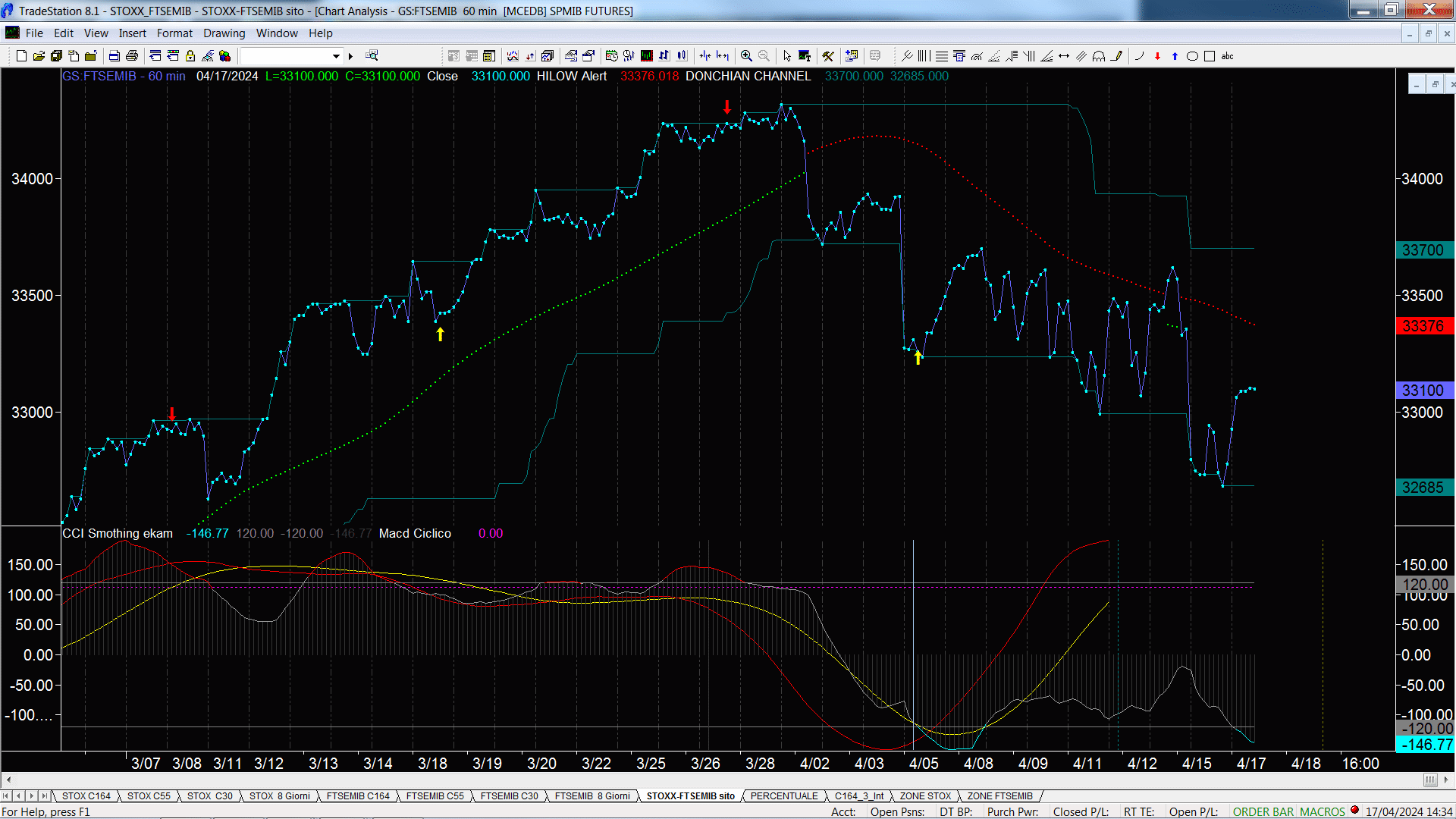Select the double-headed horizontal arrow tool
This screenshot has width=1456, height=819.
click(1064, 56)
